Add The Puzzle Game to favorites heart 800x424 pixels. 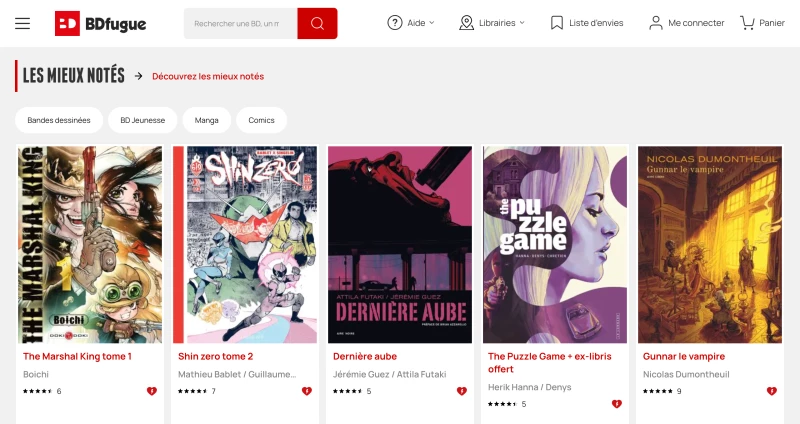point(617,404)
